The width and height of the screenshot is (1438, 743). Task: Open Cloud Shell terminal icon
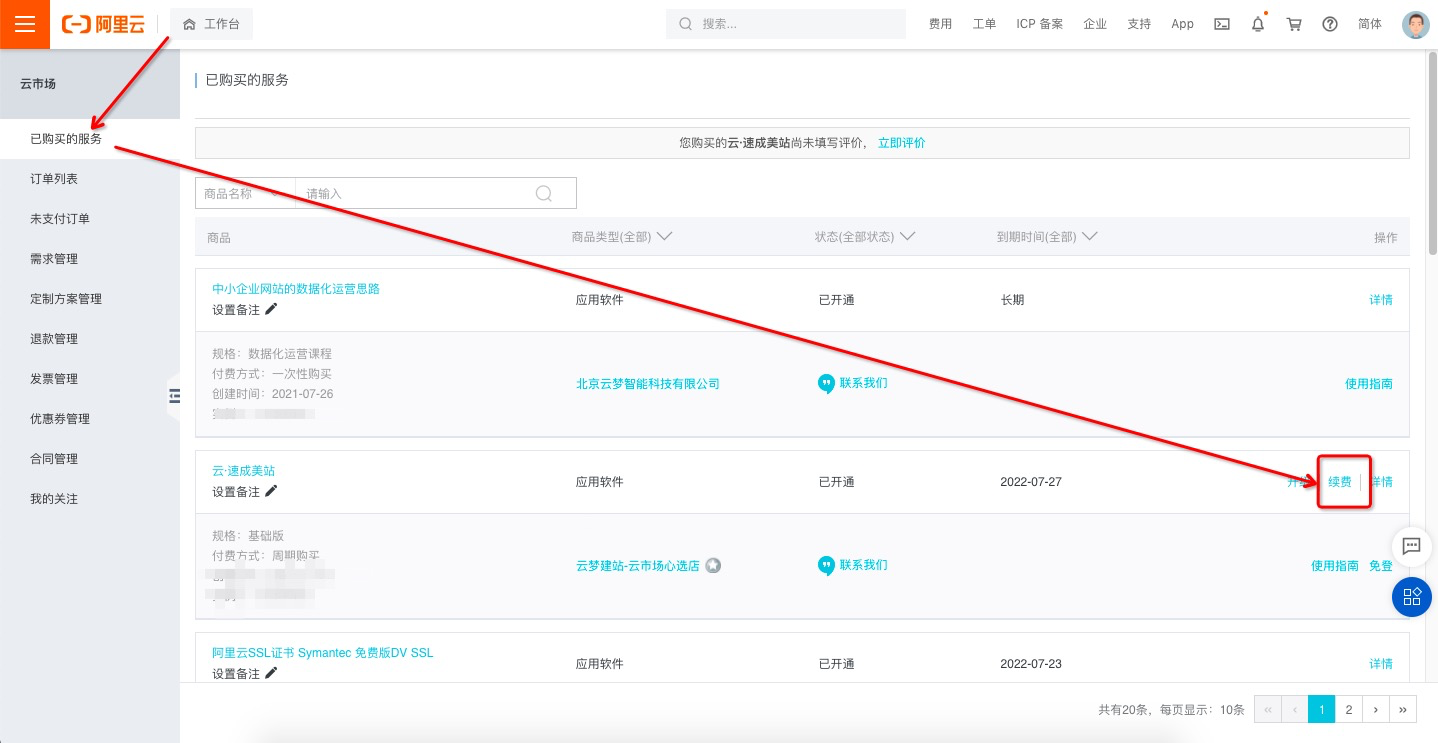[x=1221, y=24]
